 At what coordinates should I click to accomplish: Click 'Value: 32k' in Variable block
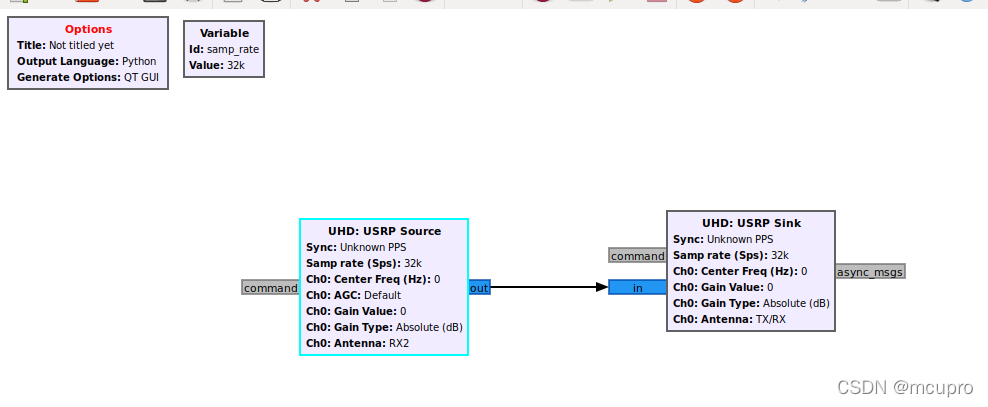217,65
